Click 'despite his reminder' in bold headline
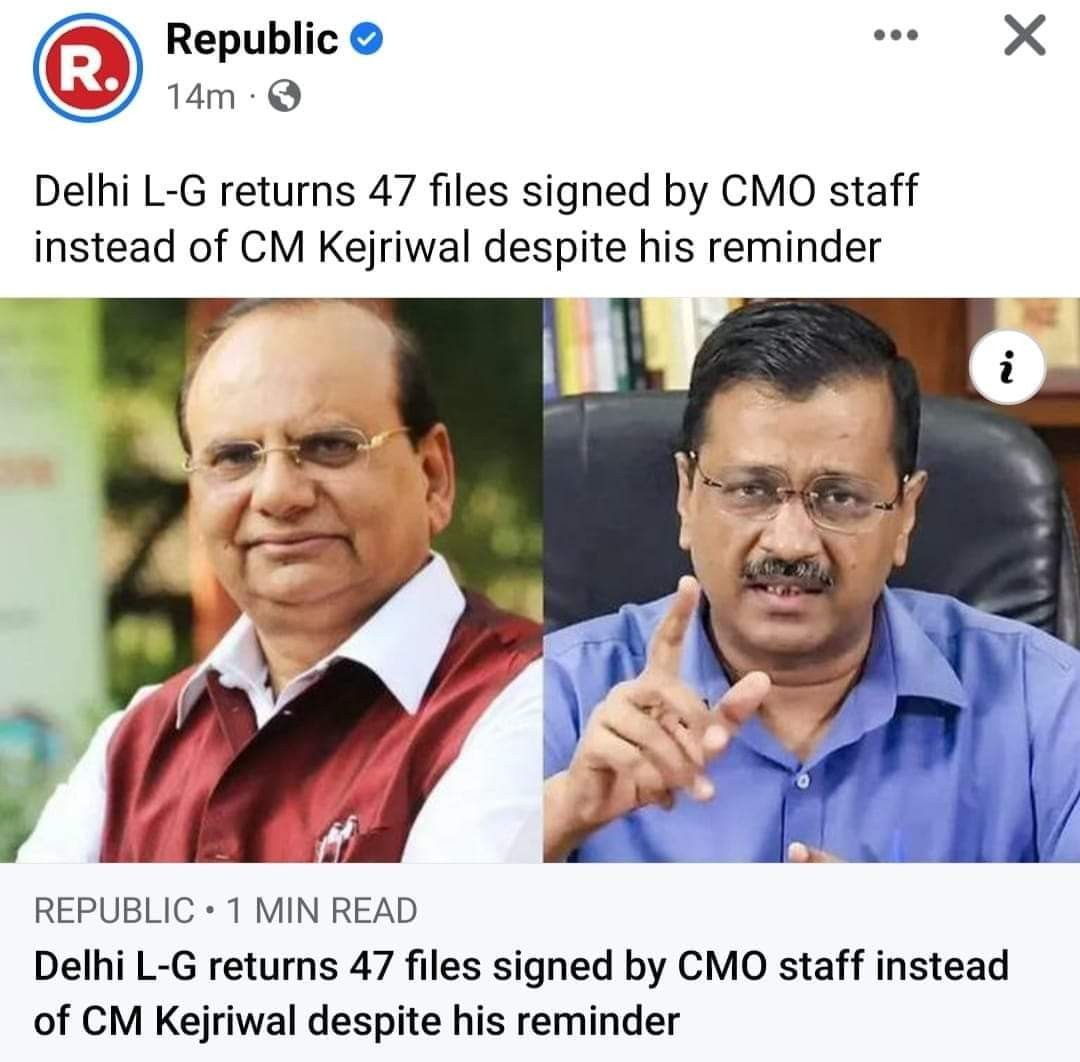This screenshot has height=1062, width=1080. pos(493,1021)
